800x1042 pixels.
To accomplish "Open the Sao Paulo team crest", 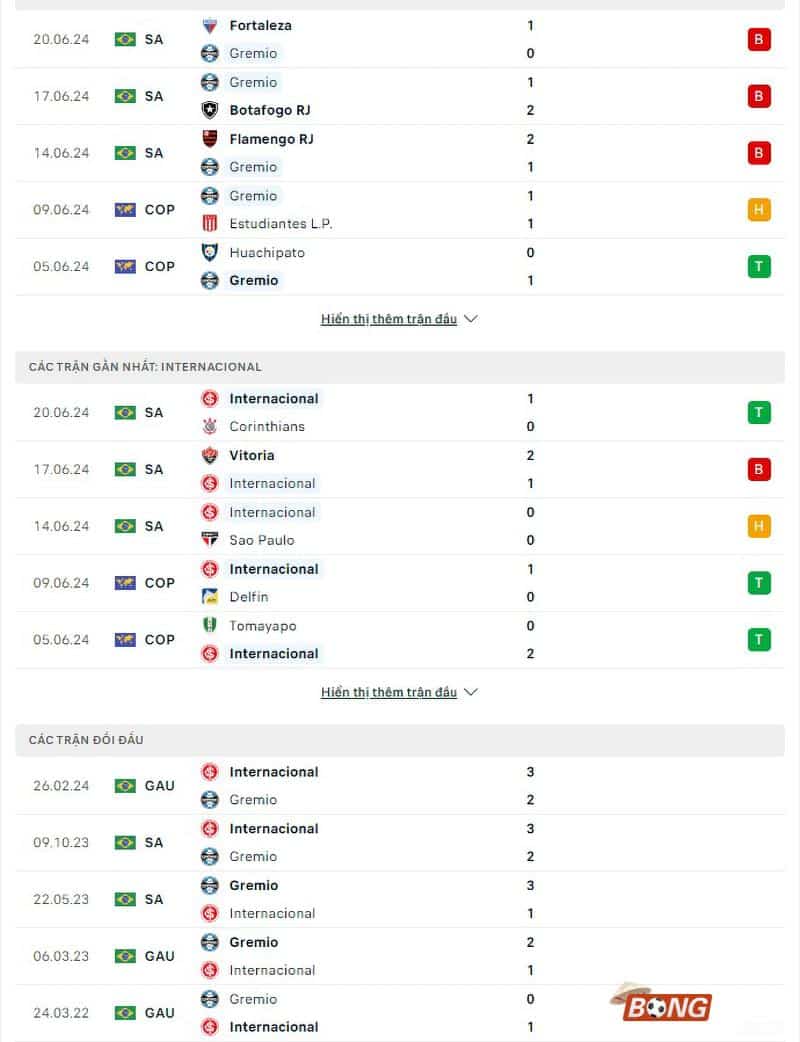I will [x=210, y=540].
